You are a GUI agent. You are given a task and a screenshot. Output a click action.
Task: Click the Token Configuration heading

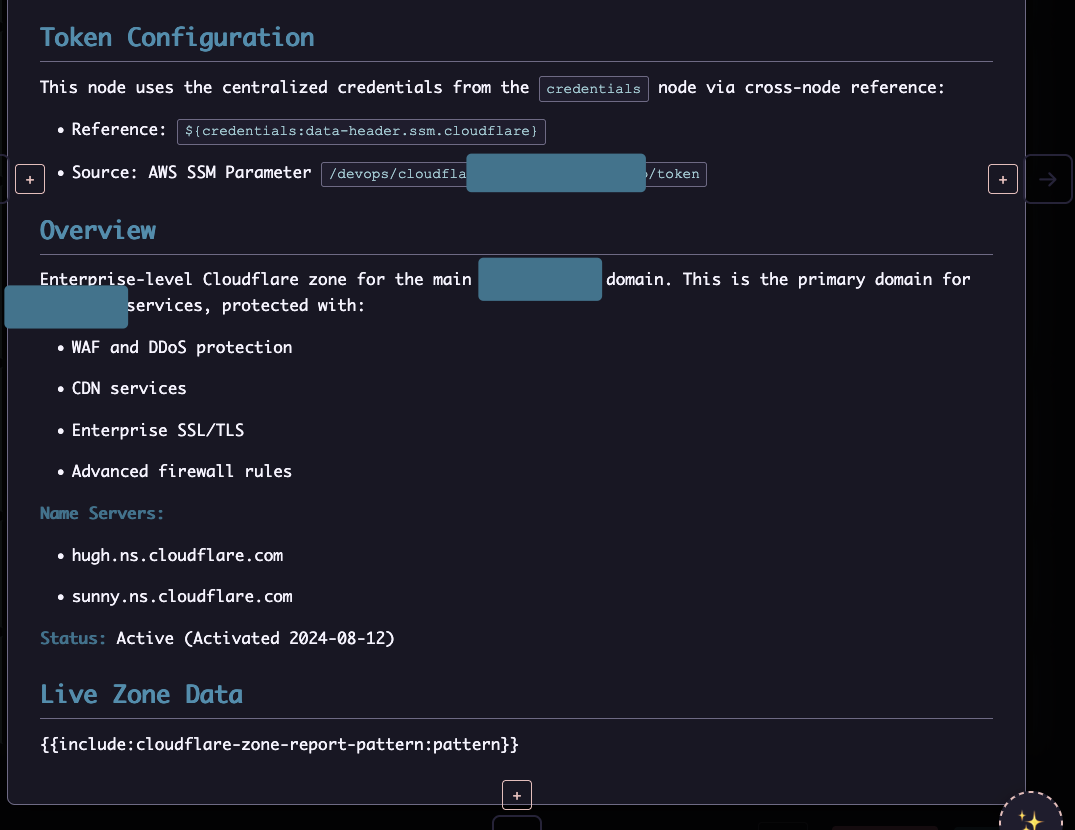point(177,38)
